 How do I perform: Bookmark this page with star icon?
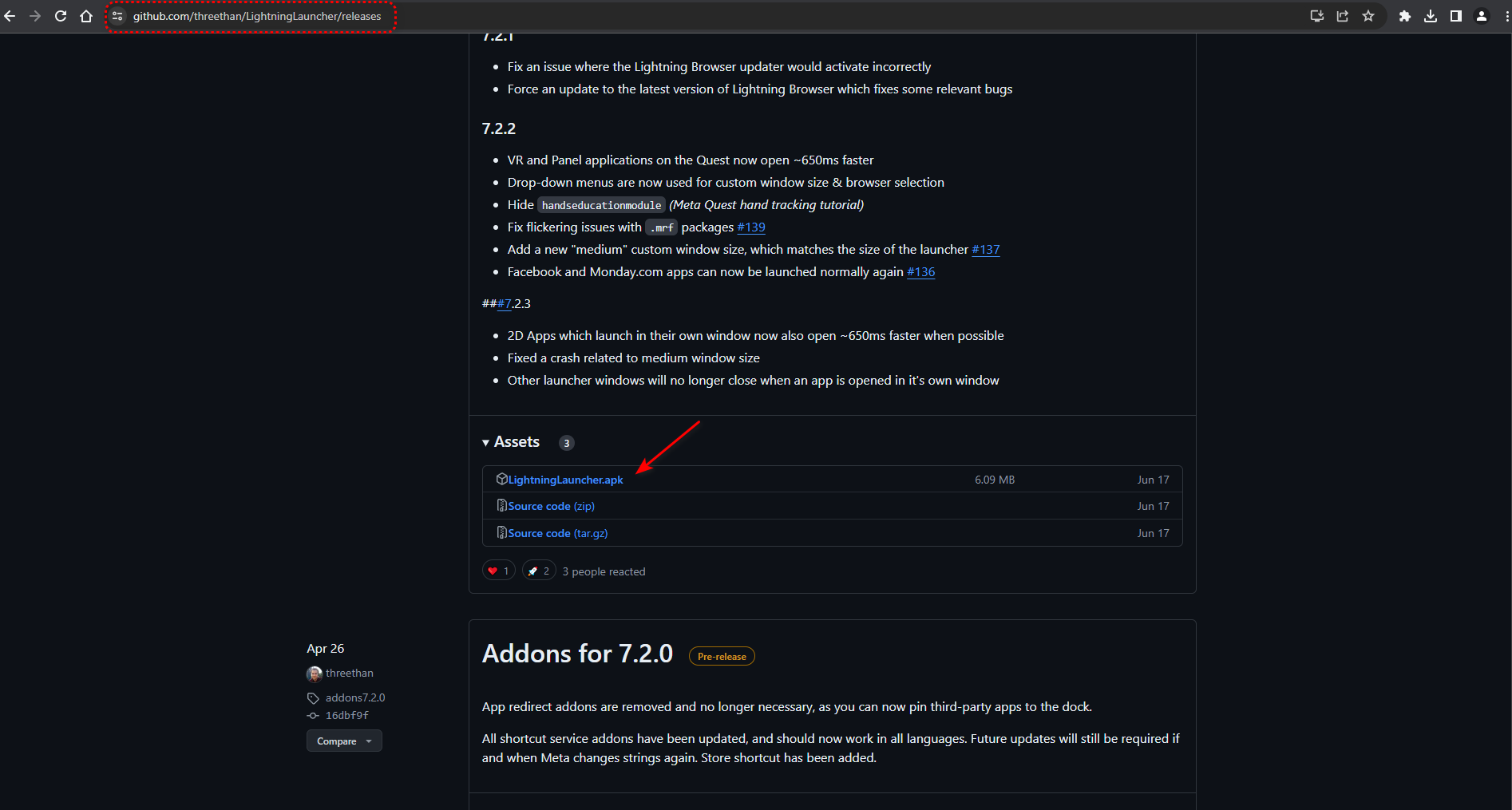(x=1368, y=16)
